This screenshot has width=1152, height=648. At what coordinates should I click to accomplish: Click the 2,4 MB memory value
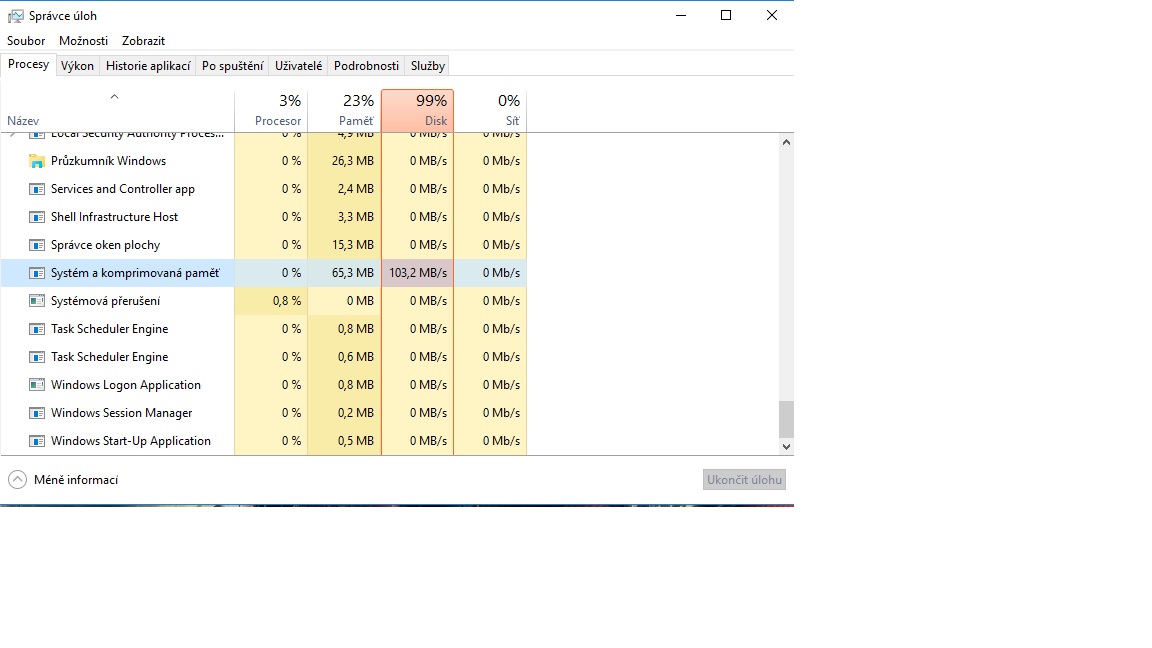click(356, 189)
